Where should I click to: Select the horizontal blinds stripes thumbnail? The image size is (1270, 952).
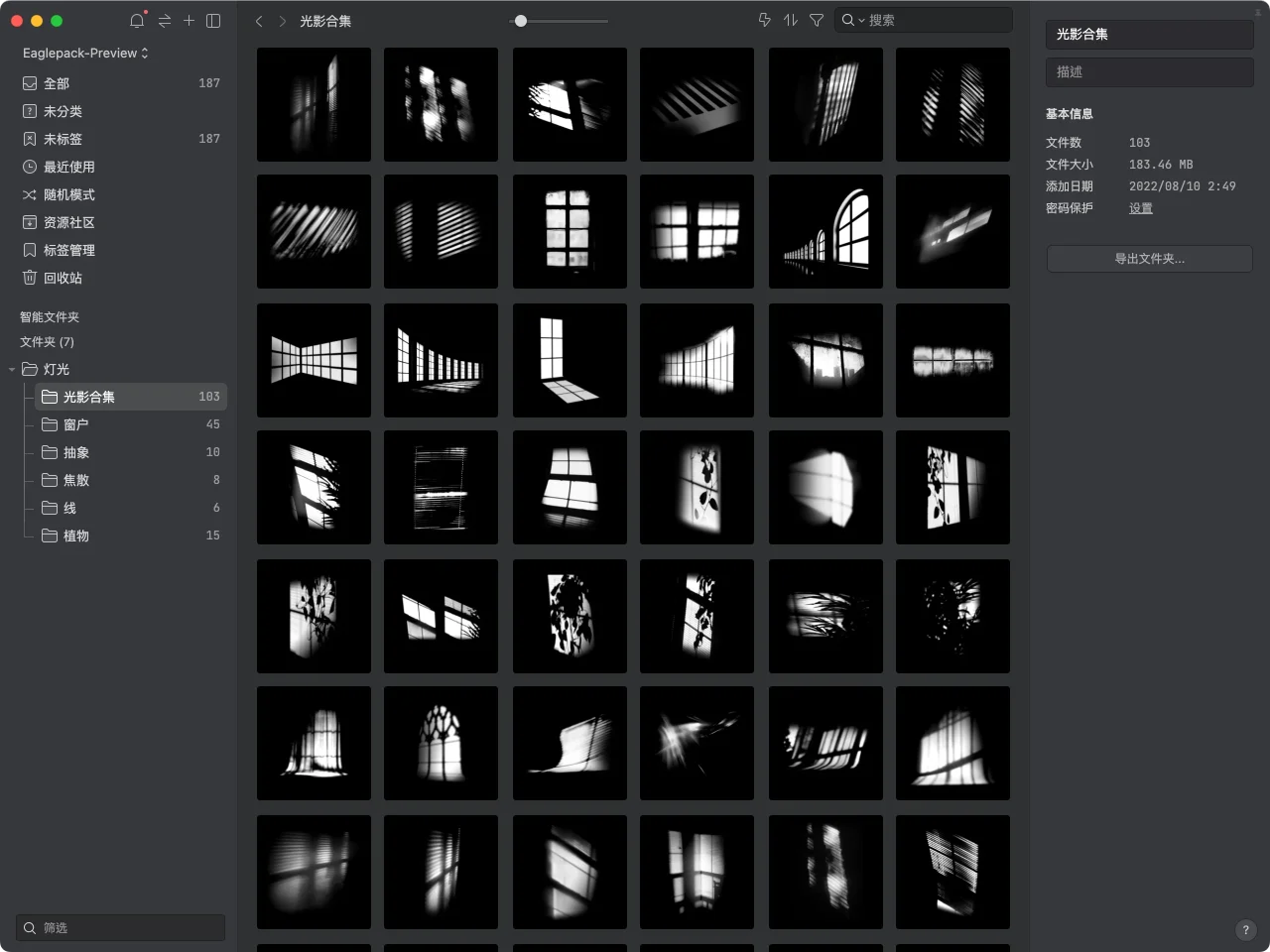point(441,488)
